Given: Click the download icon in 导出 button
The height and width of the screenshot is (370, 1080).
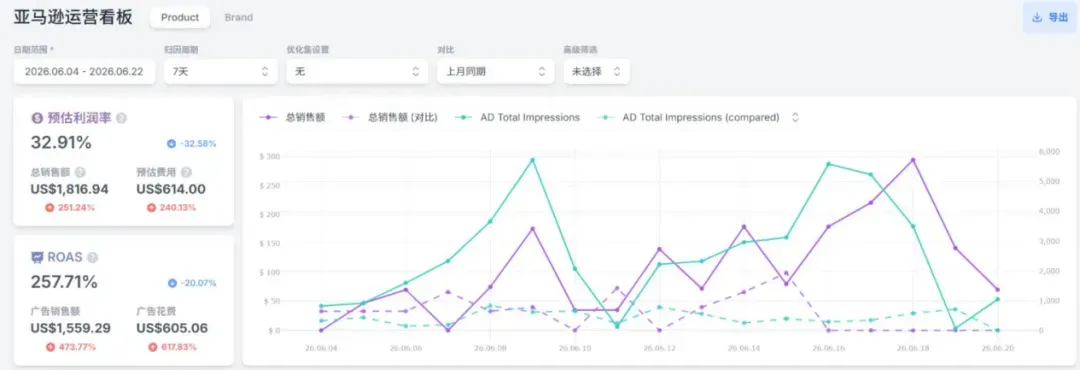Looking at the screenshot, I should 1037,17.
